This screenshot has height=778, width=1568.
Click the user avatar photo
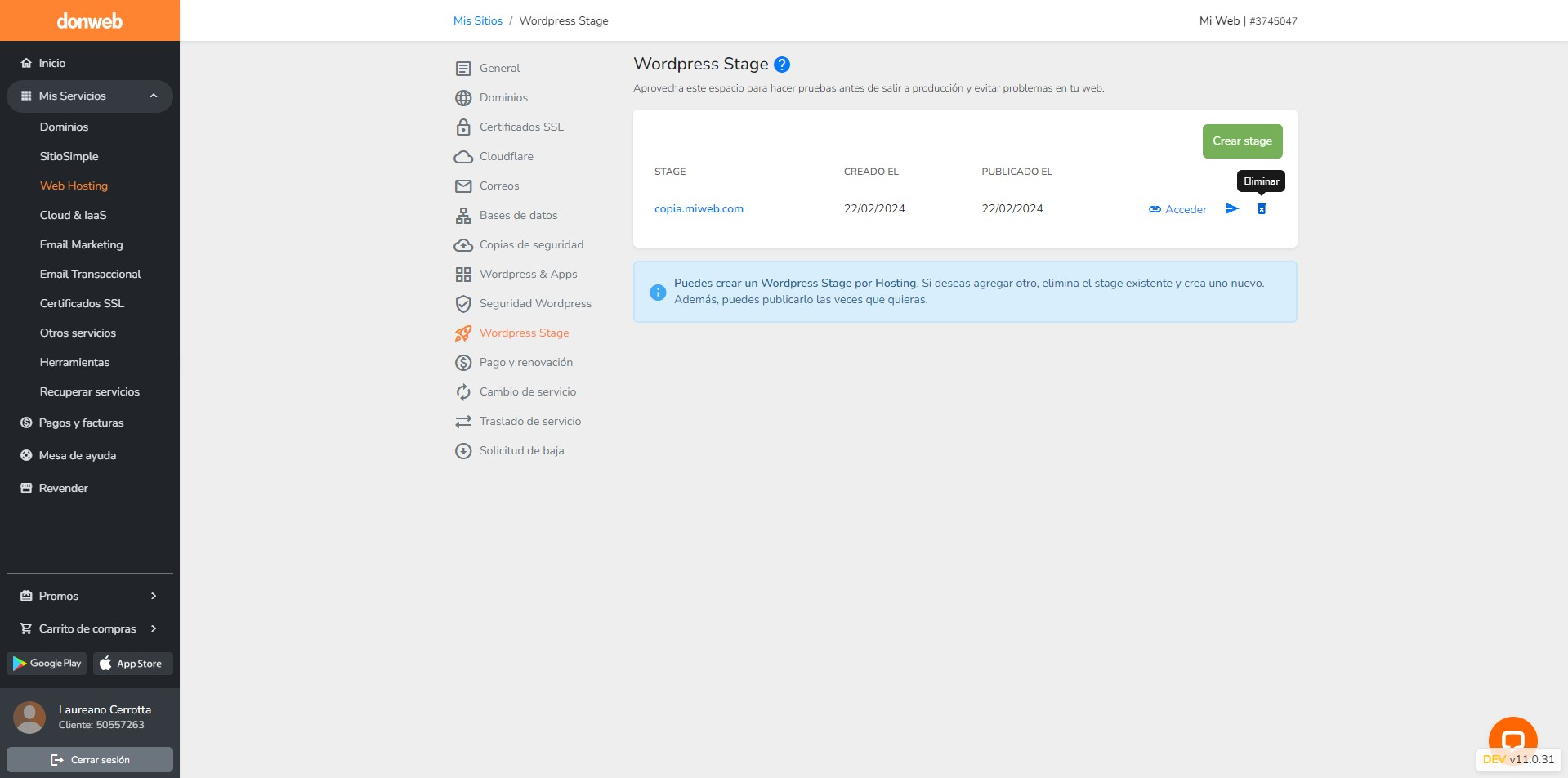[x=29, y=718]
